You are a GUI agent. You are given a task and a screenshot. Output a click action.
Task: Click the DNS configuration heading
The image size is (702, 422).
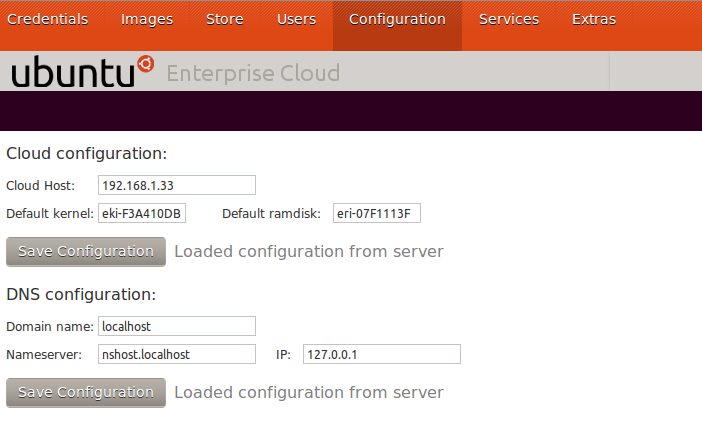coord(81,294)
